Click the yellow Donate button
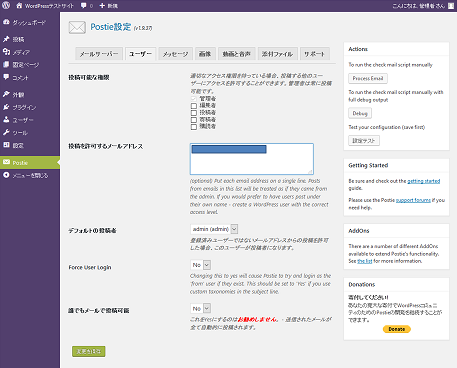Viewport: 457px width, 368px height. point(397,329)
